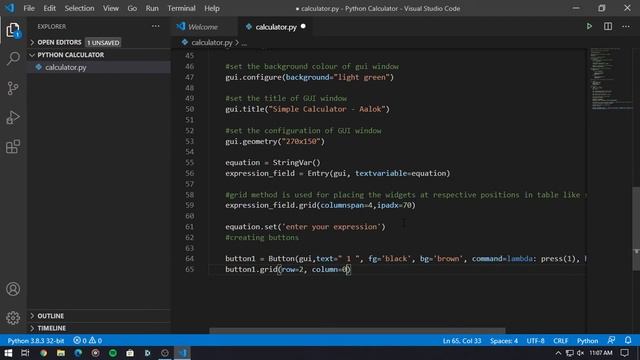Open the File menu

click(x=29, y=8)
